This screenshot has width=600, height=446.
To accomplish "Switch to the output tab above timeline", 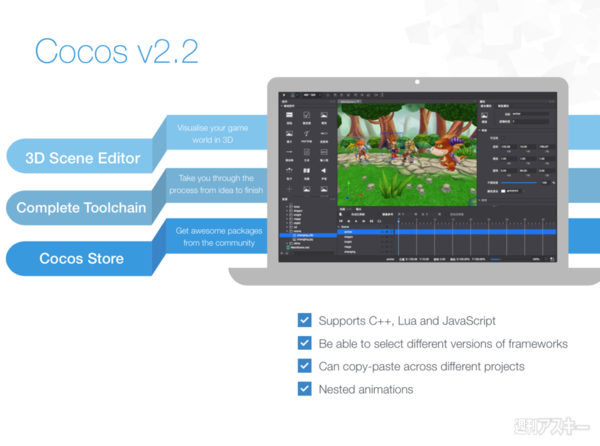I will pyautogui.click(x=359, y=209).
